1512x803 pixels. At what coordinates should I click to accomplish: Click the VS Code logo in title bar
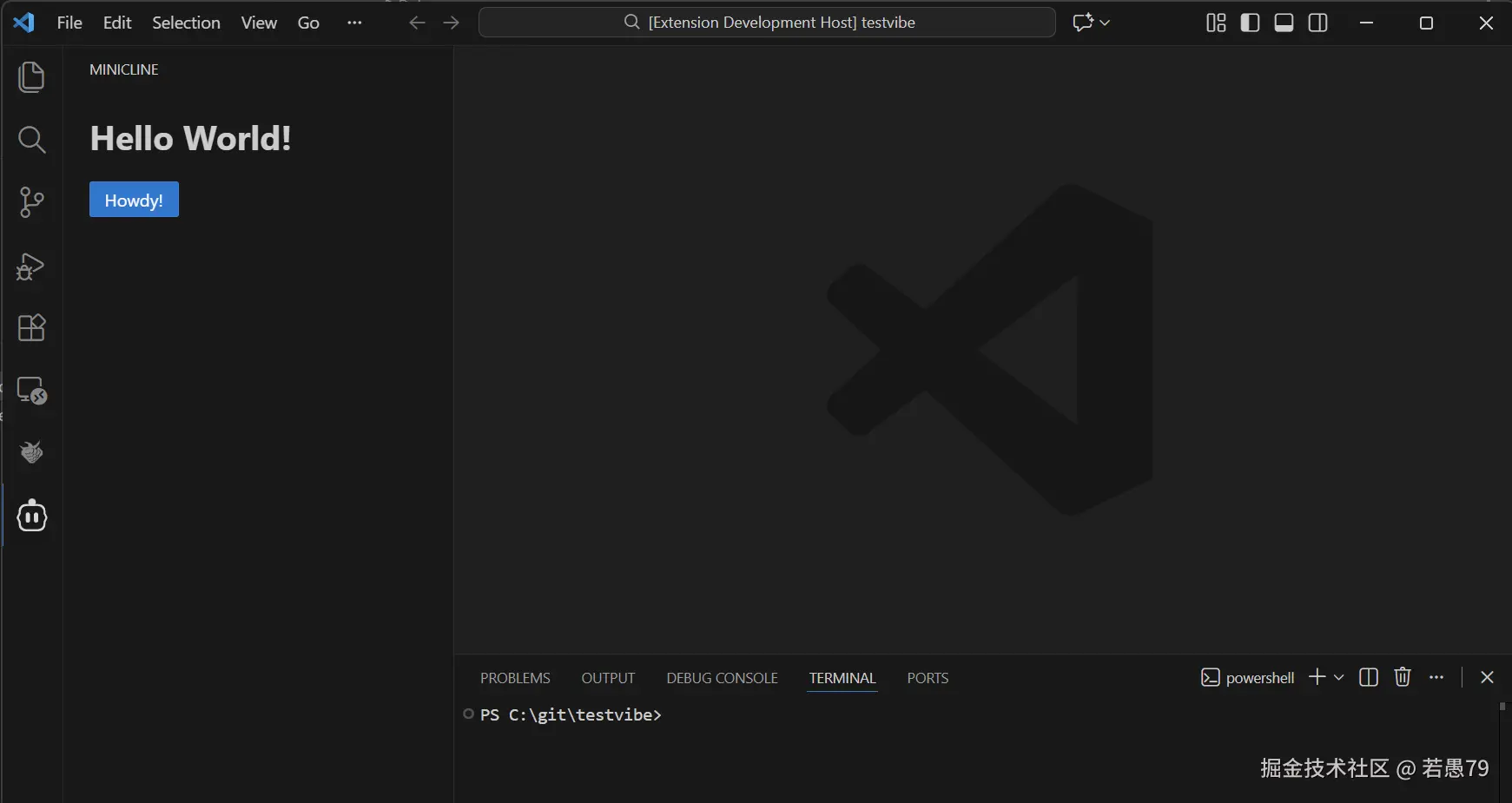(x=24, y=23)
